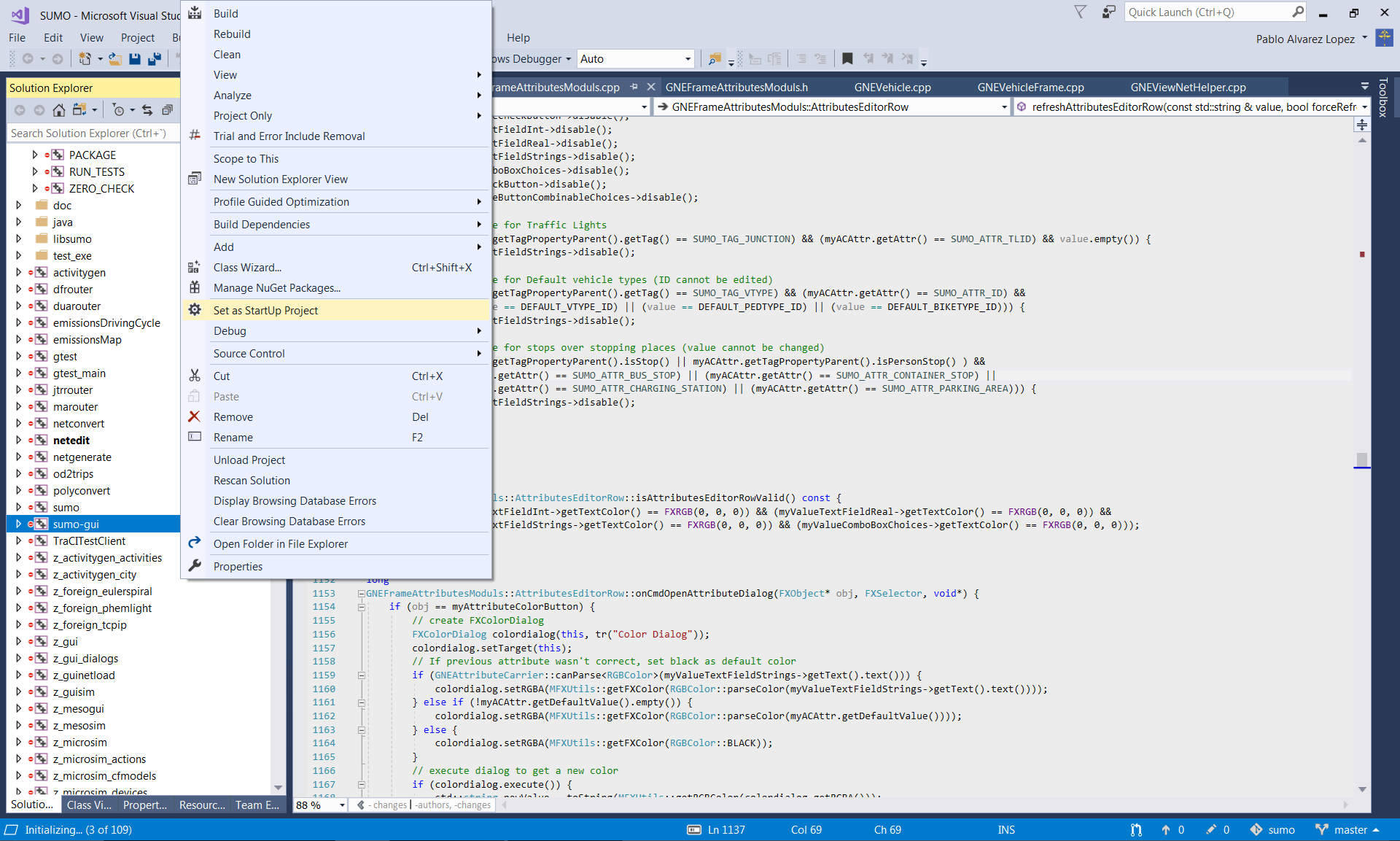Click Collapse All in Solution Explorer
Viewport: 1400px width, 841px height.
coord(167,109)
